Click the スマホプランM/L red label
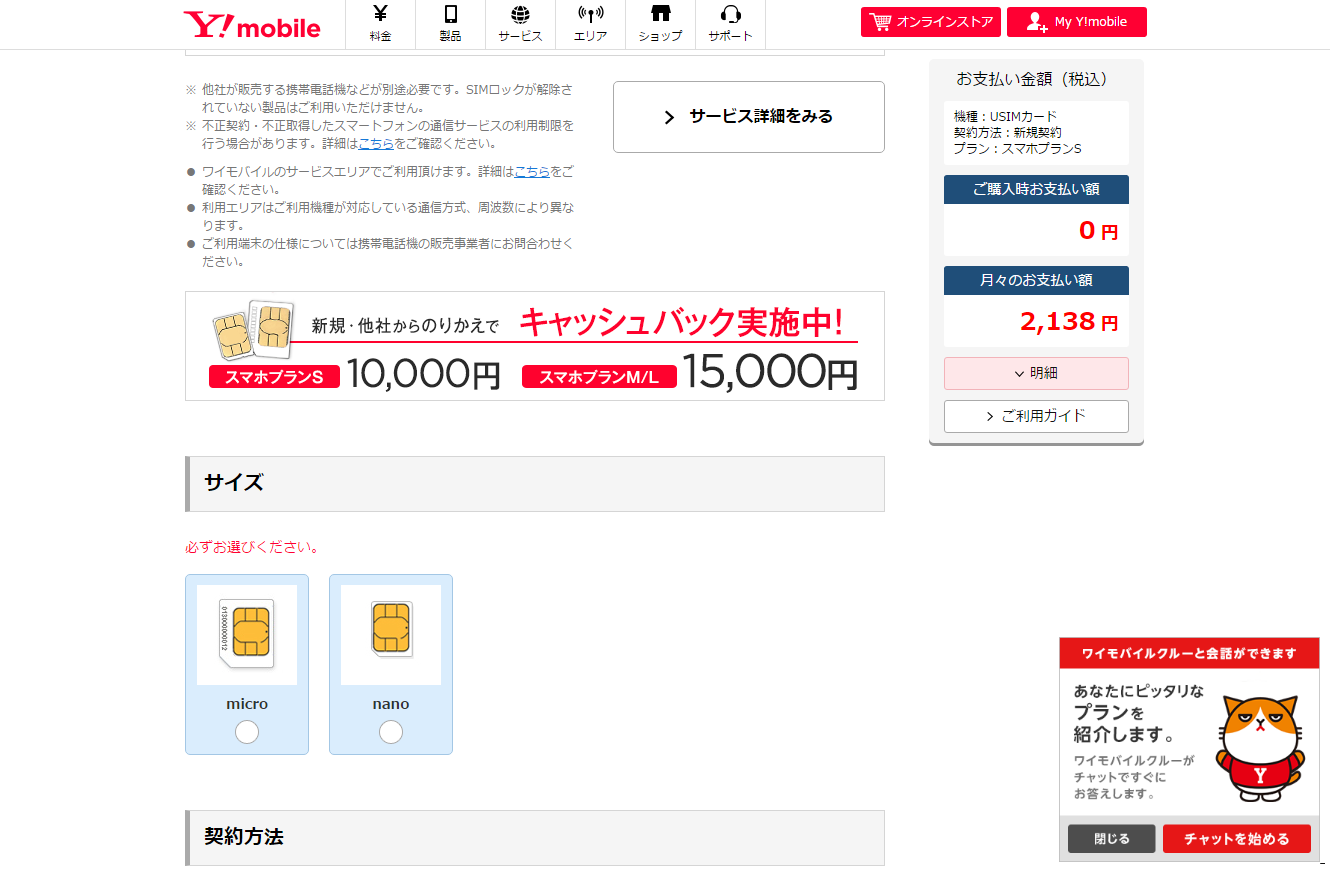The image size is (1330, 873). point(599,377)
